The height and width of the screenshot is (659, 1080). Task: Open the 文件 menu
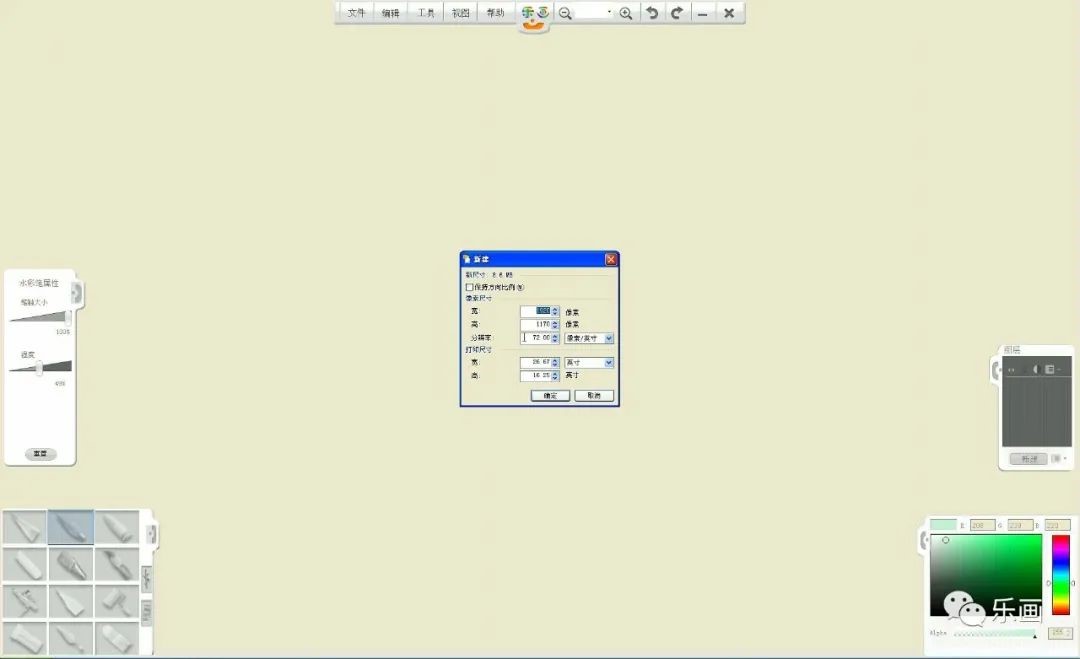(x=356, y=13)
